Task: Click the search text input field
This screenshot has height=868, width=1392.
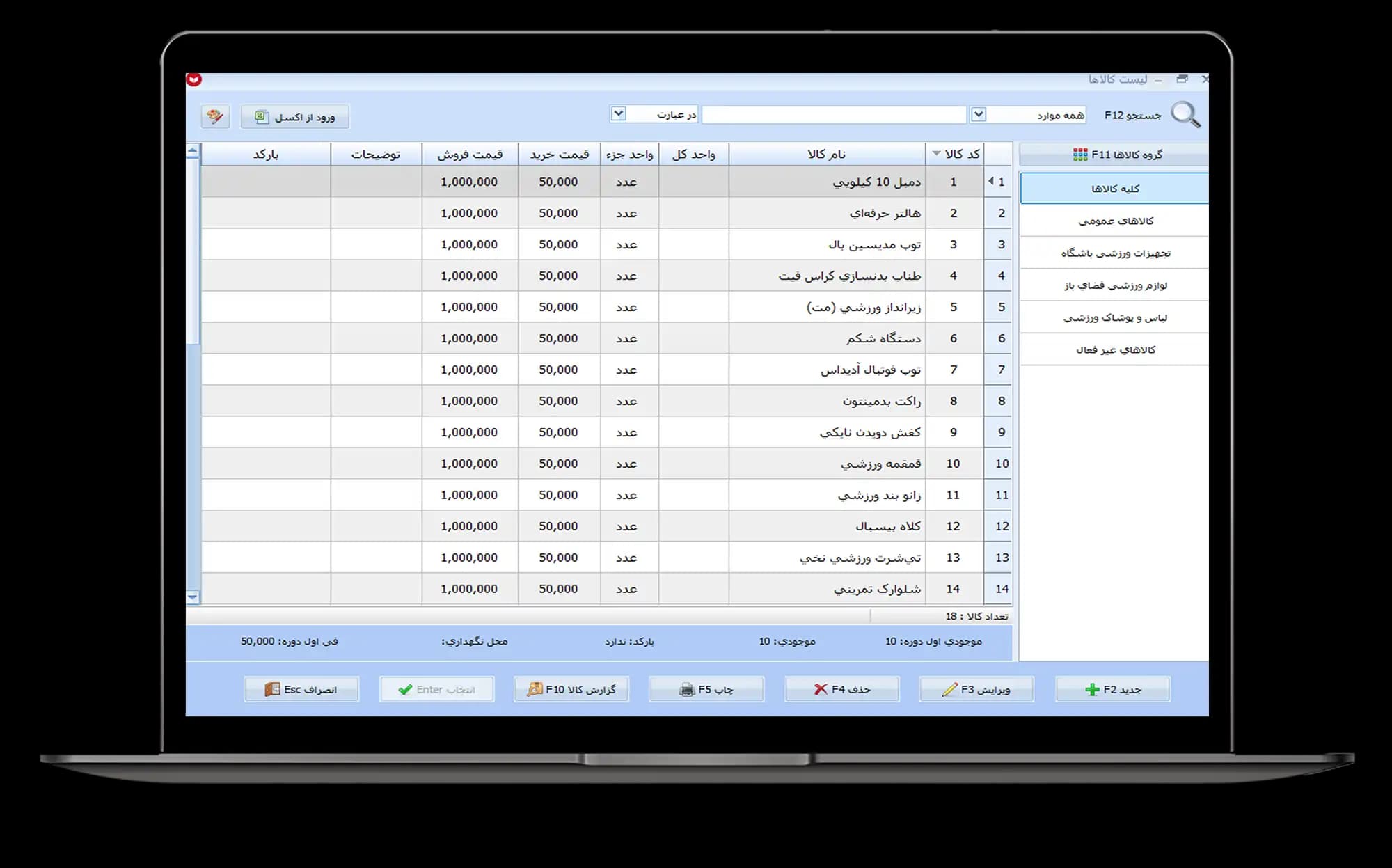Action: pos(834,114)
